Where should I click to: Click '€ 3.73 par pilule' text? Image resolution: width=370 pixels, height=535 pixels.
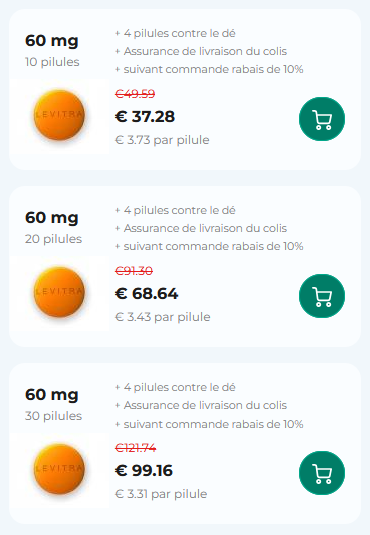coord(162,140)
